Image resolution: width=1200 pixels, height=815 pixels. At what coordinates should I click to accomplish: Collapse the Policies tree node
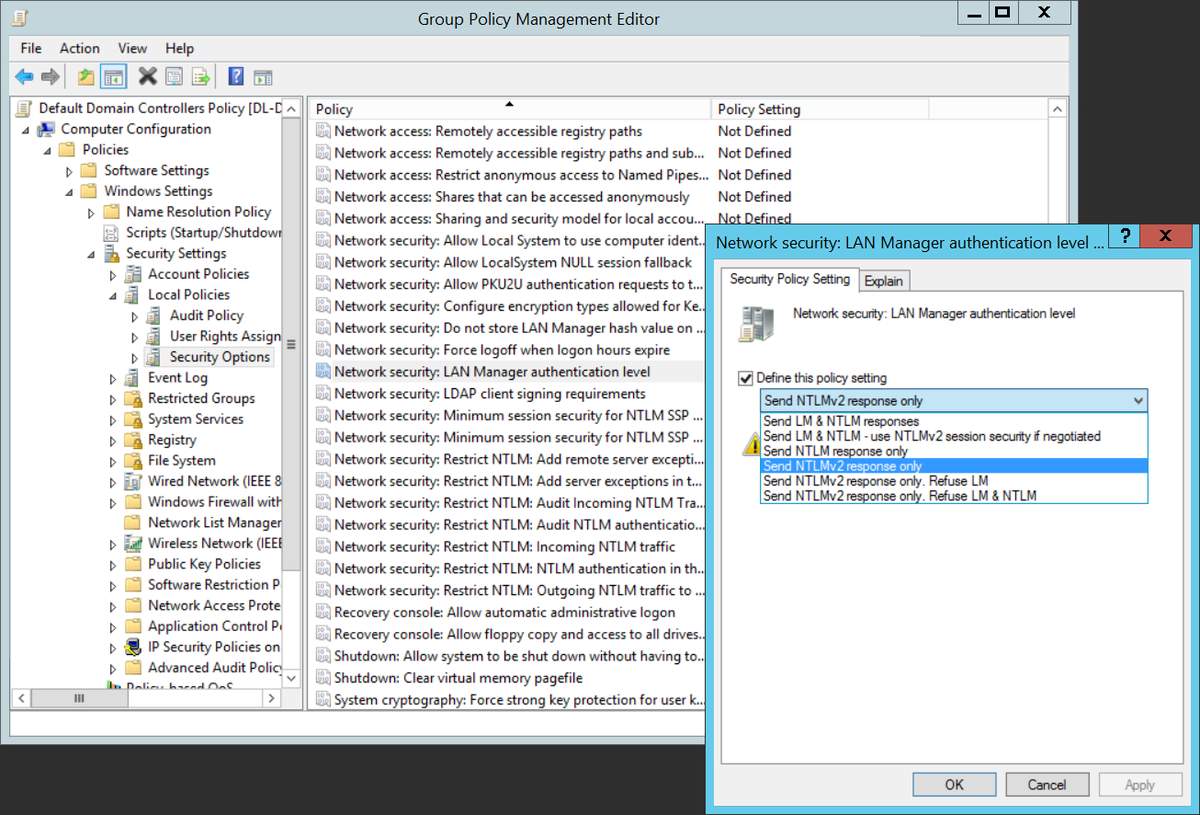(47, 150)
